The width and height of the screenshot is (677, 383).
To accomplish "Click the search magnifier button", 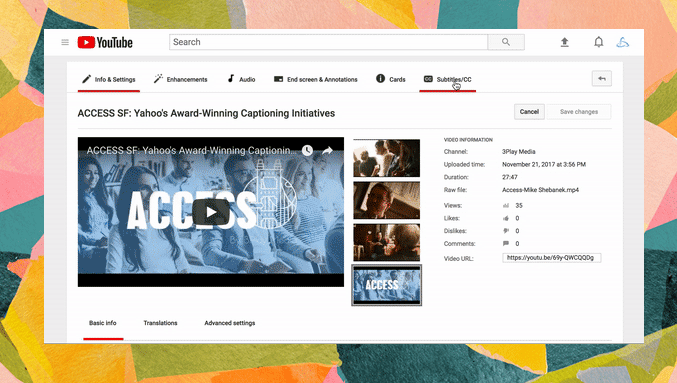I will (506, 42).
